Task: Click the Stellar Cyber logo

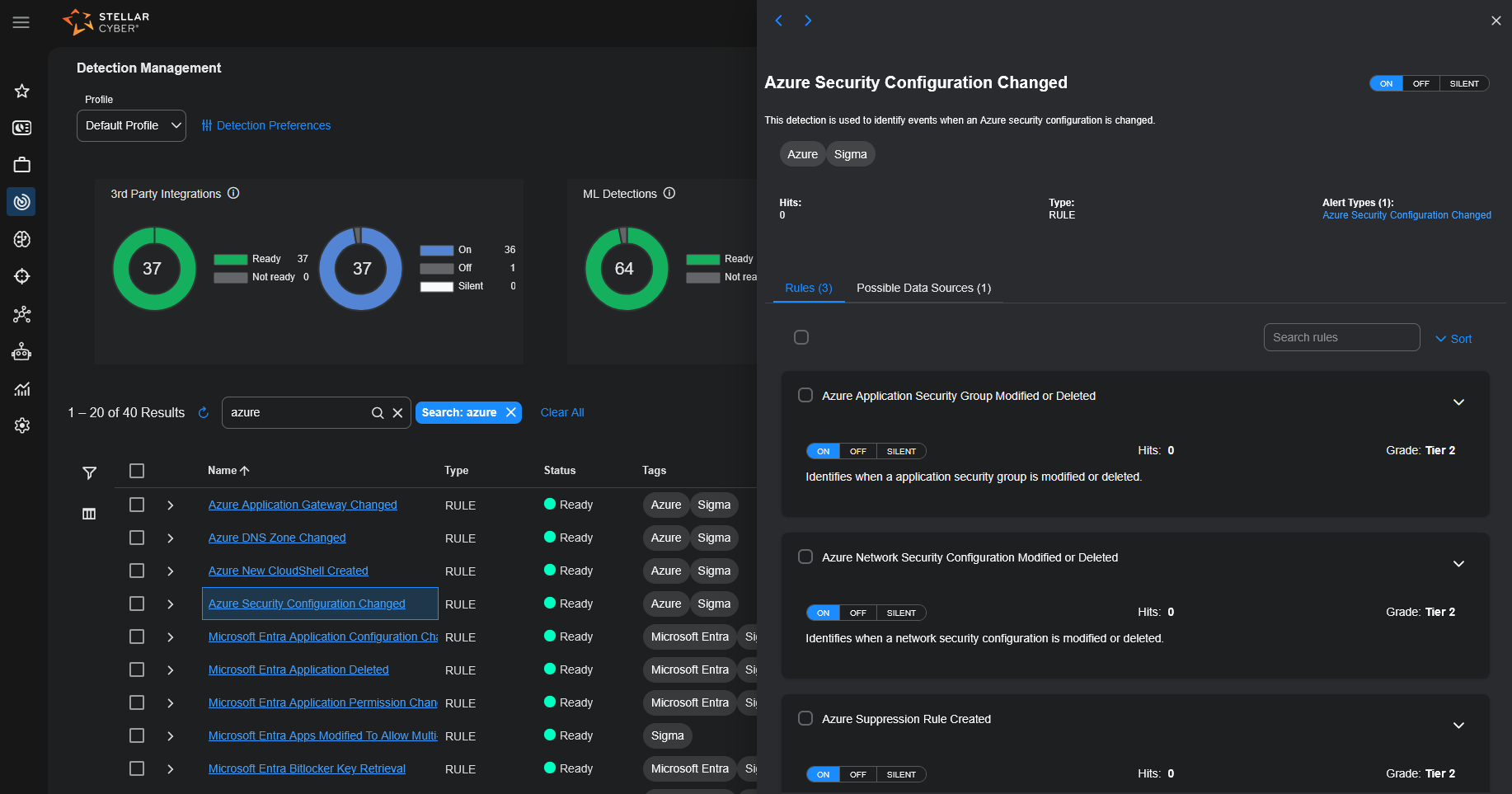Action: click(106, 22)
